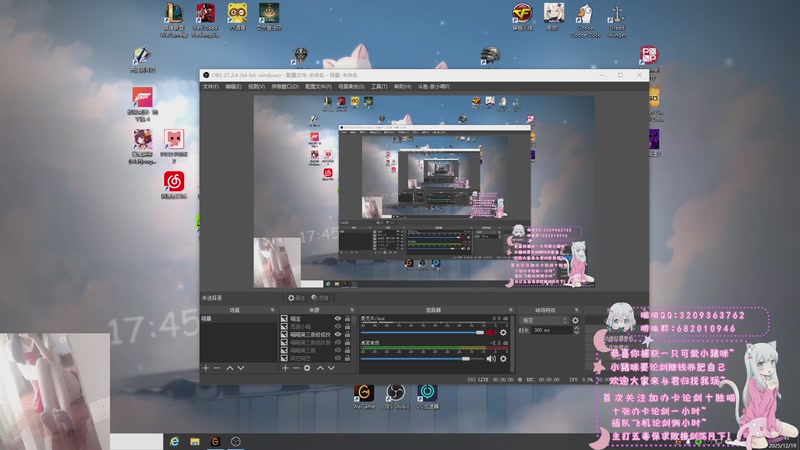800x450 pixels.
Task: Open mic/Aux audio settings gear
Action: [503, 333]
